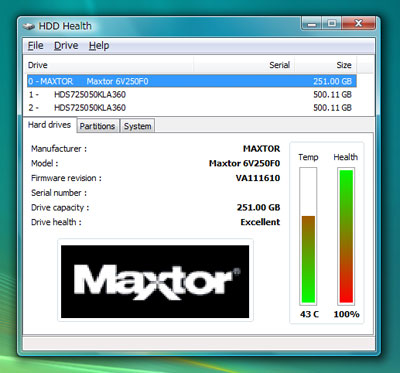Click the firmware value VA111610

click(x=258, y=178)
